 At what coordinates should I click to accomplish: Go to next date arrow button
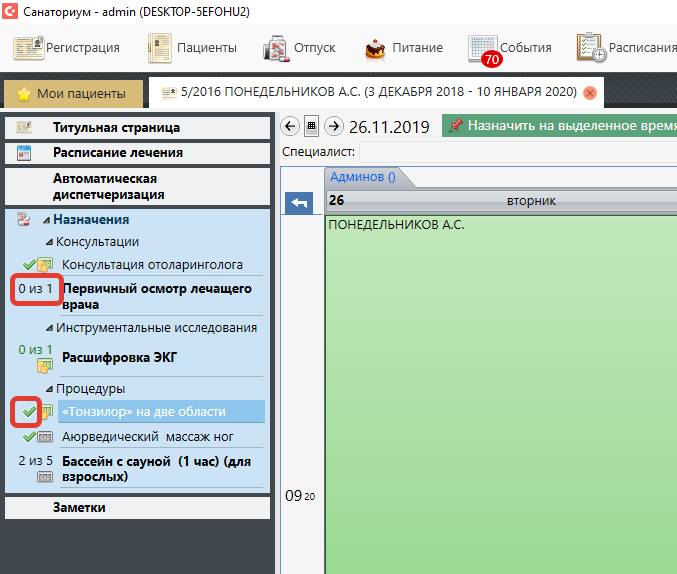pos(334,126)
